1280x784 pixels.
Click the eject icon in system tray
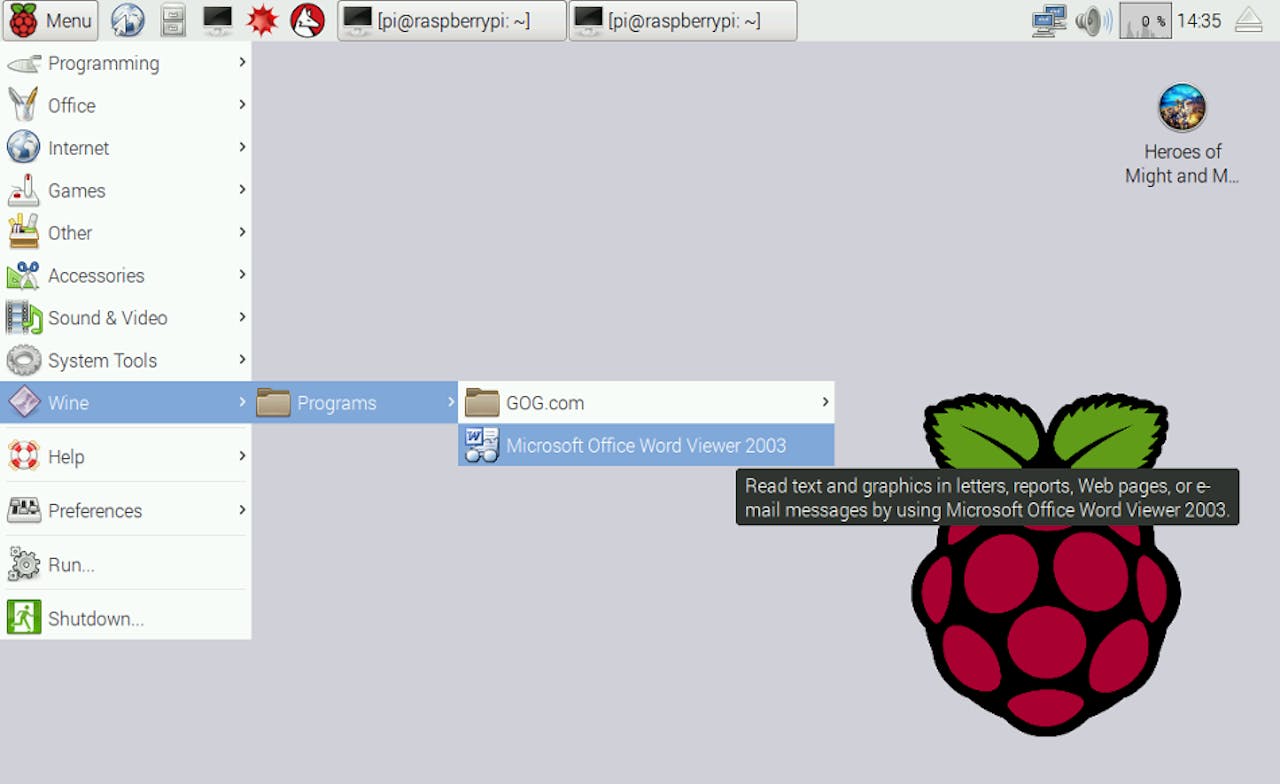pos(1249,20)
